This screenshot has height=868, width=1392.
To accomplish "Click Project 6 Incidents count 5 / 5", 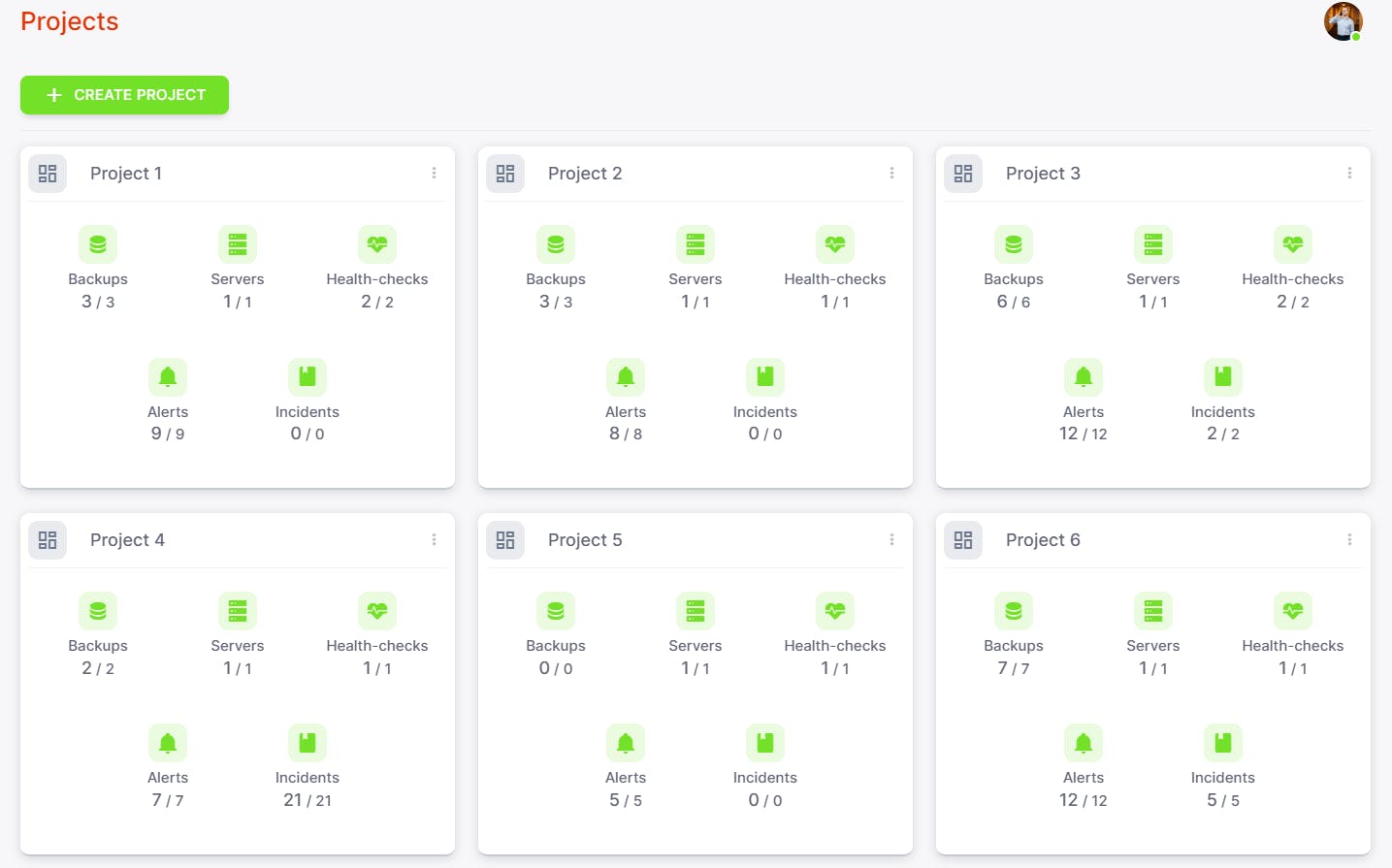I will [1223, 800].
